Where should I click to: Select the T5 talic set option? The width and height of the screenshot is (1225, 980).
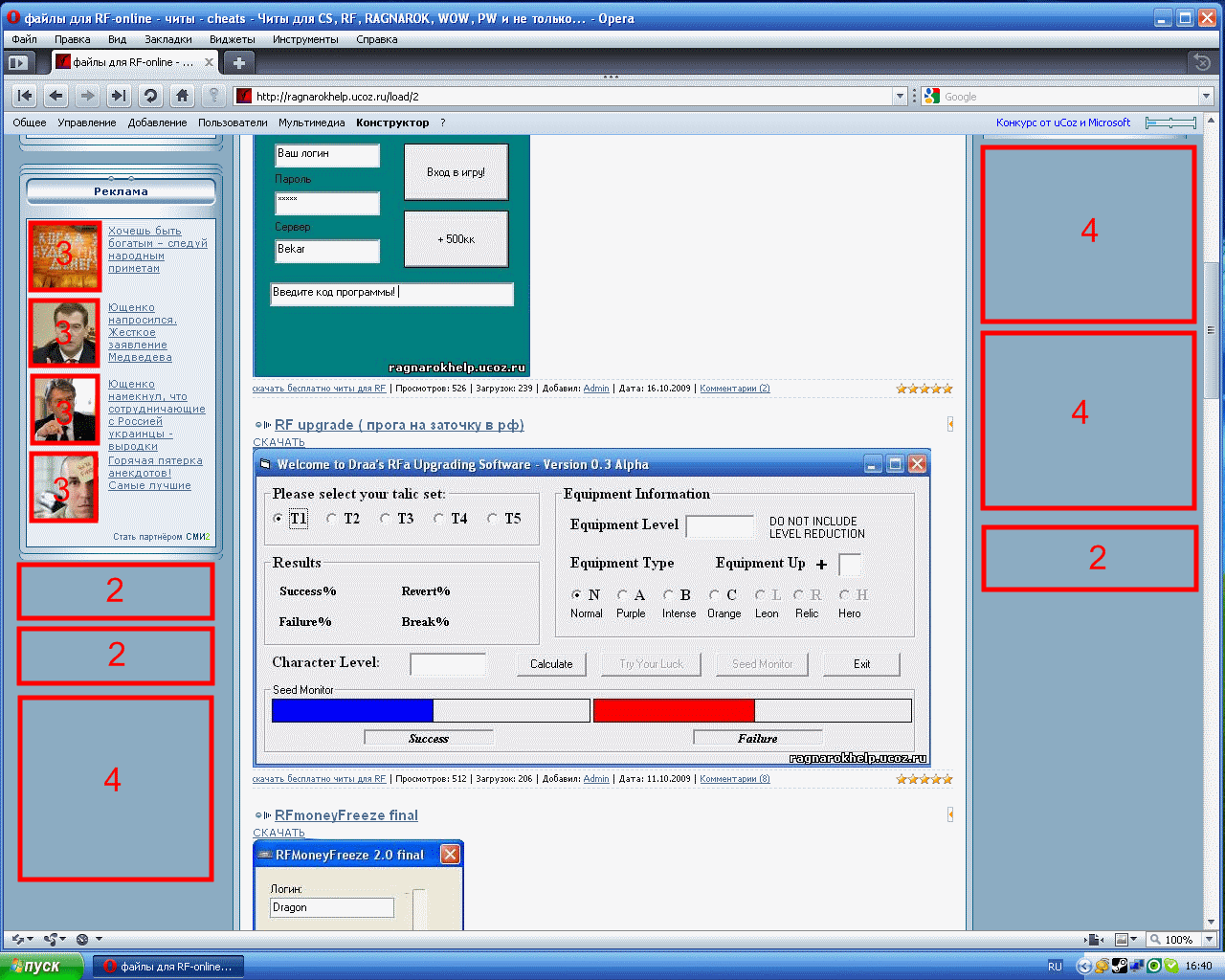point(492,519)
